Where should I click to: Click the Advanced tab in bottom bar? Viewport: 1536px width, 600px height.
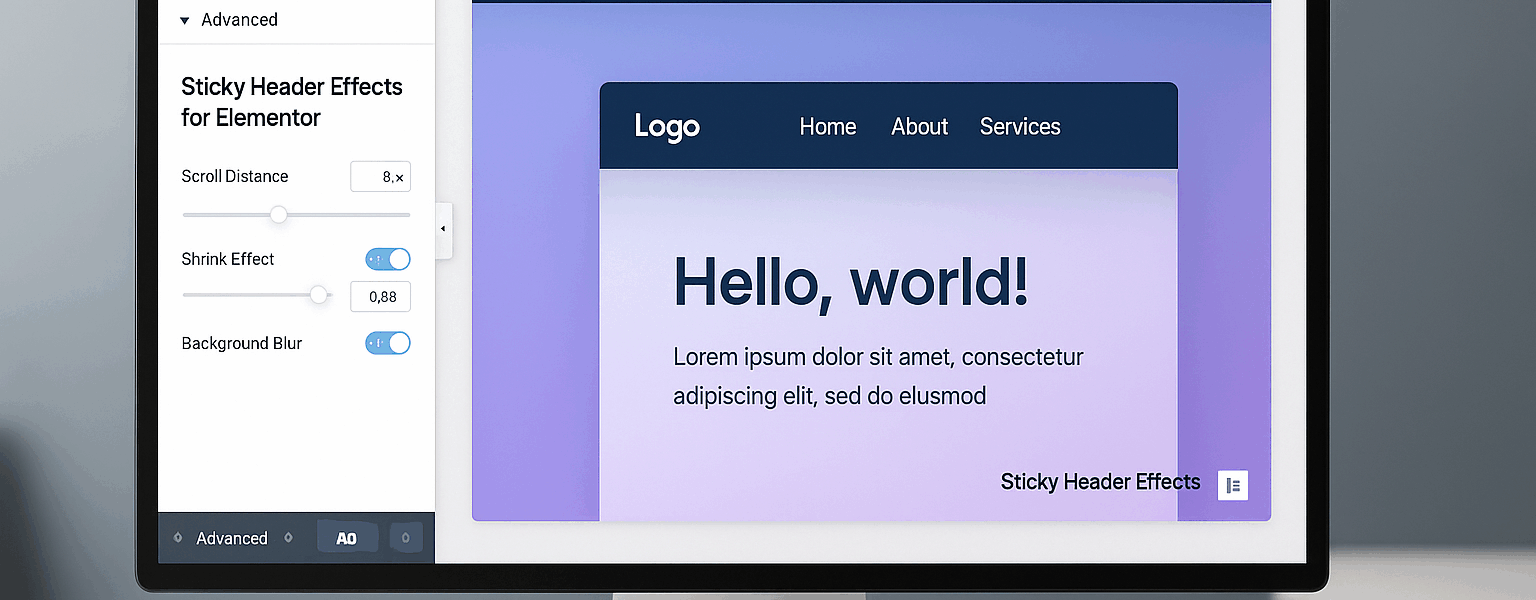[232, 538]
